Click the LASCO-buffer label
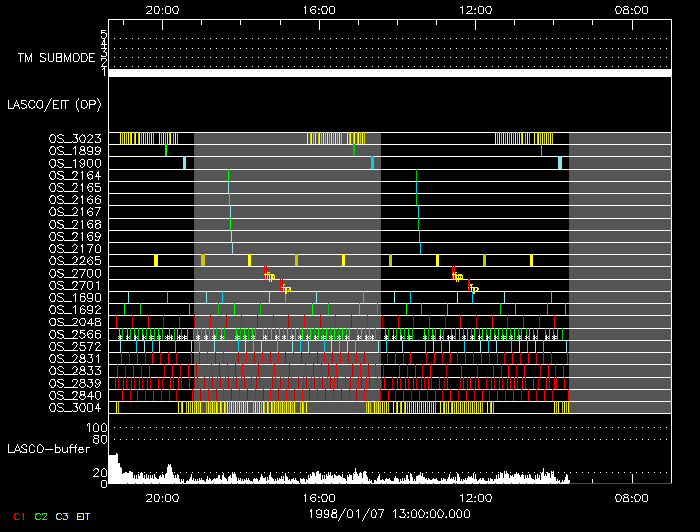Screen dimensions: 700x532 49,449
